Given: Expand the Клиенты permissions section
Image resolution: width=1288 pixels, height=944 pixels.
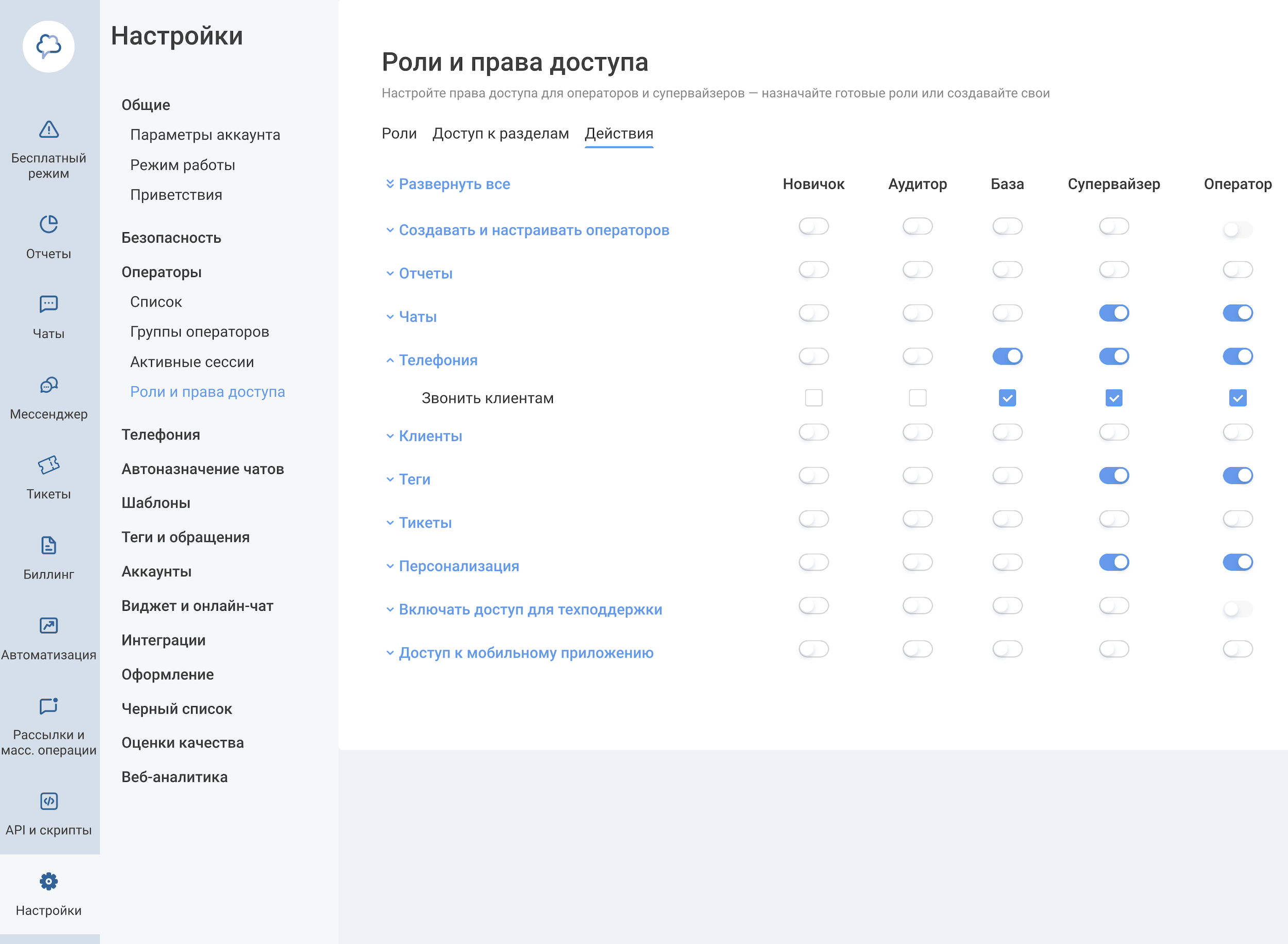Looking at the screenshot, I should 430,436.
